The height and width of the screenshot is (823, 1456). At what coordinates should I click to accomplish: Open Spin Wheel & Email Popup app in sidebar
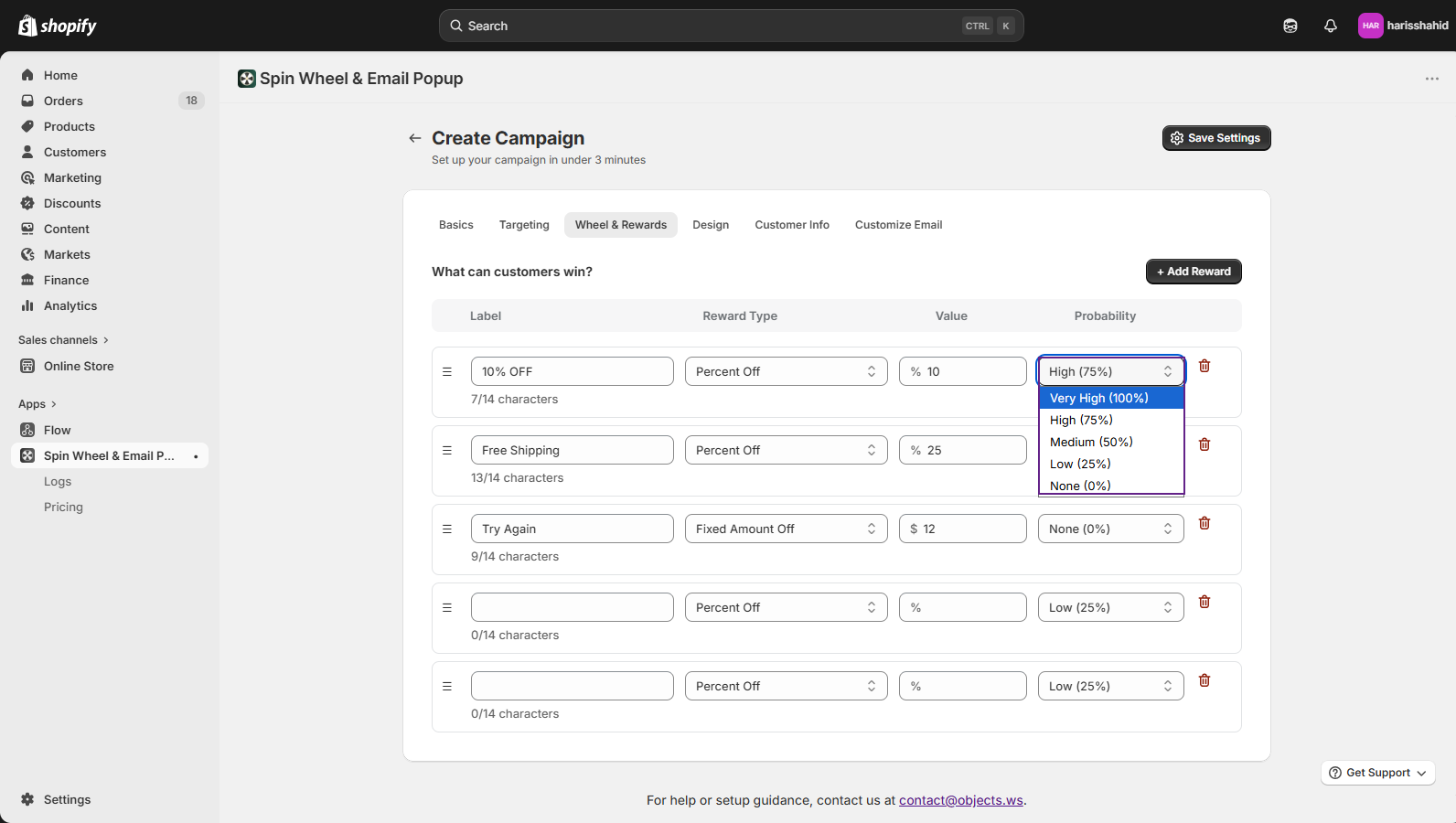110,455
